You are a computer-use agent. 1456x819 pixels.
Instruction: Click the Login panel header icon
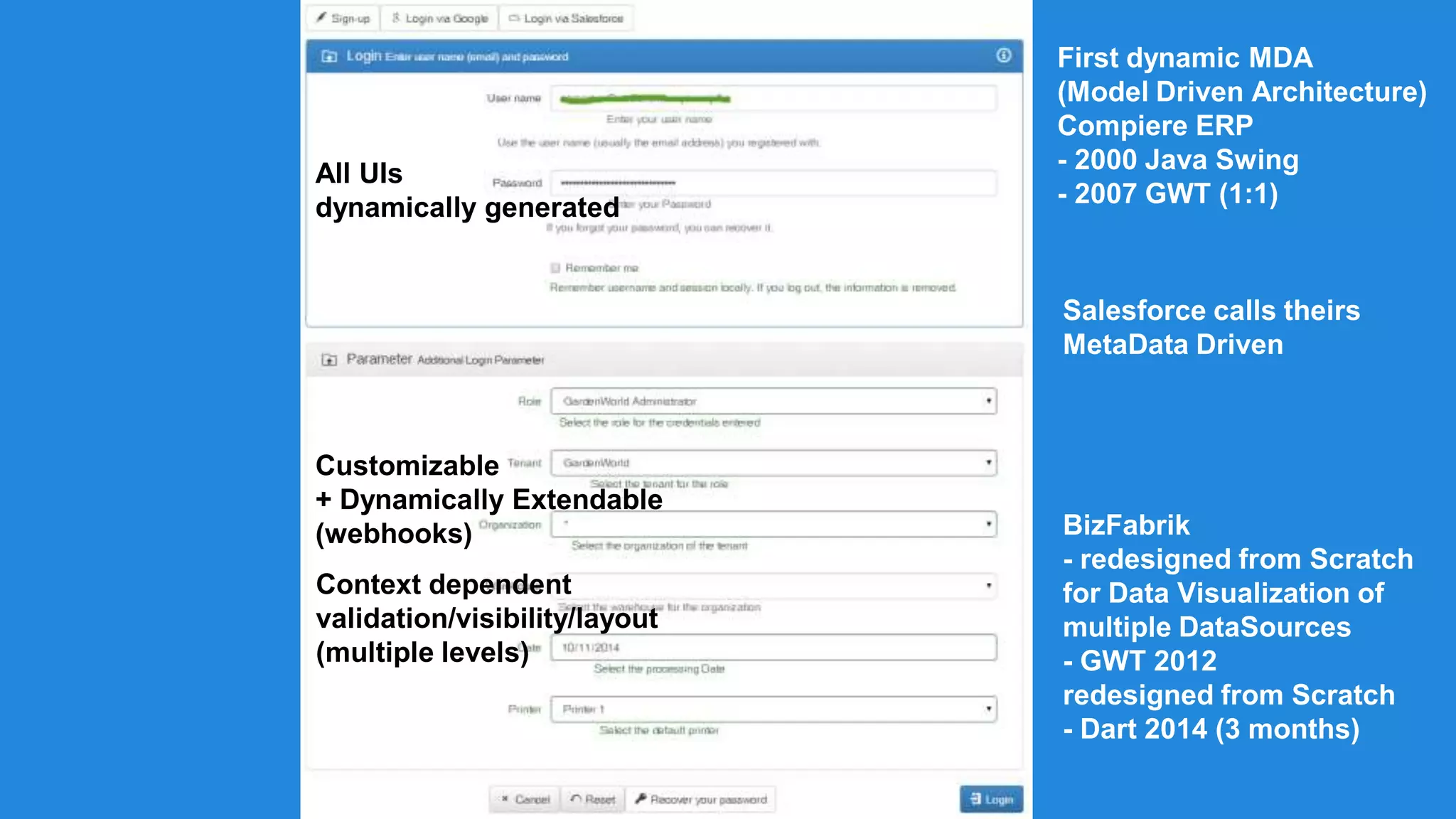tap(329, 56)
